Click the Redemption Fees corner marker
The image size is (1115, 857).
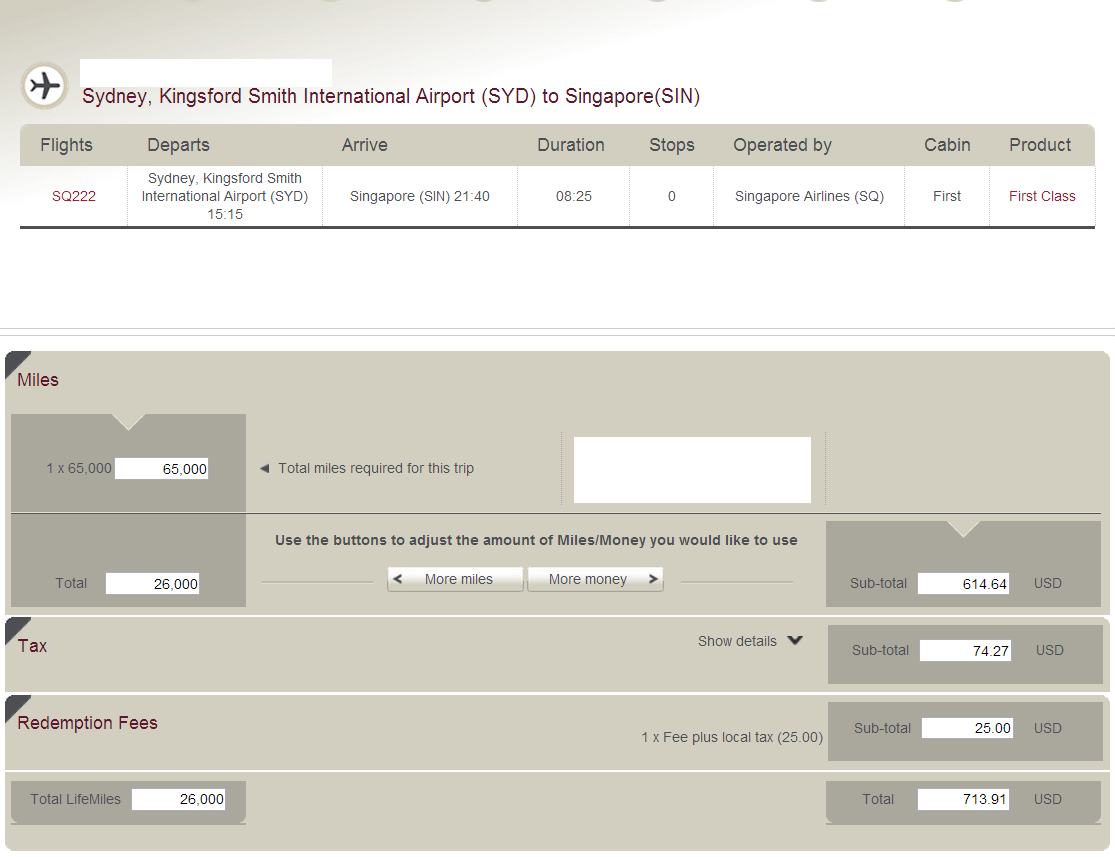pos(16,706)
